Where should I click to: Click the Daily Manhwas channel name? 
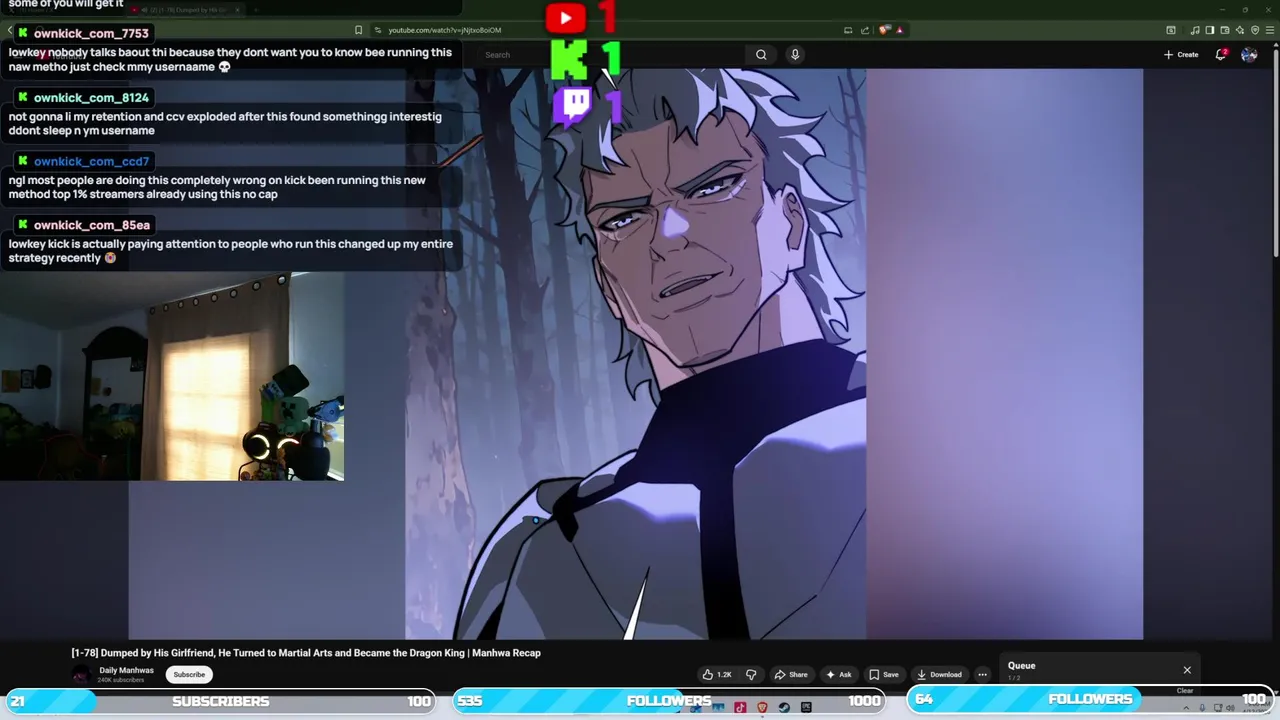coord(126,670)
